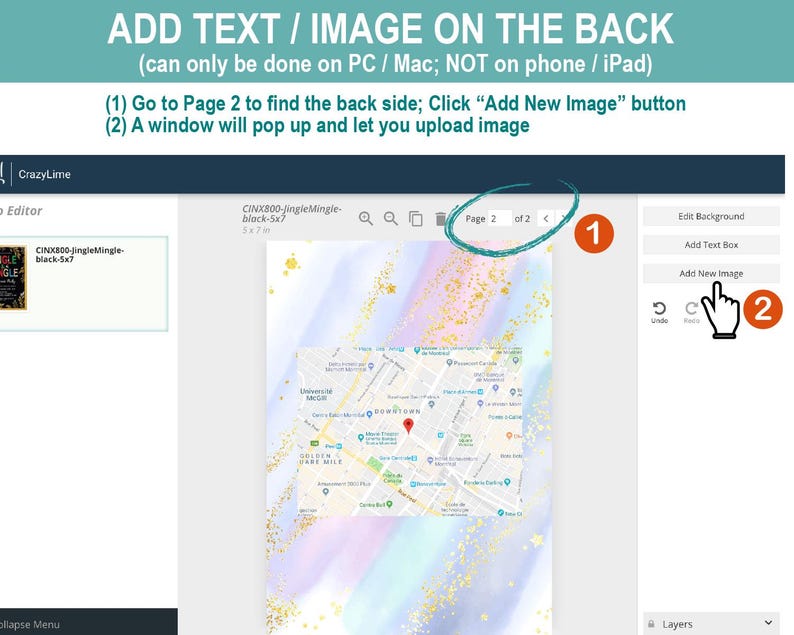Click the CINX800-JingleMingle-black-5x7 canvas title
794x635 pixels.
tap(292, 214)
